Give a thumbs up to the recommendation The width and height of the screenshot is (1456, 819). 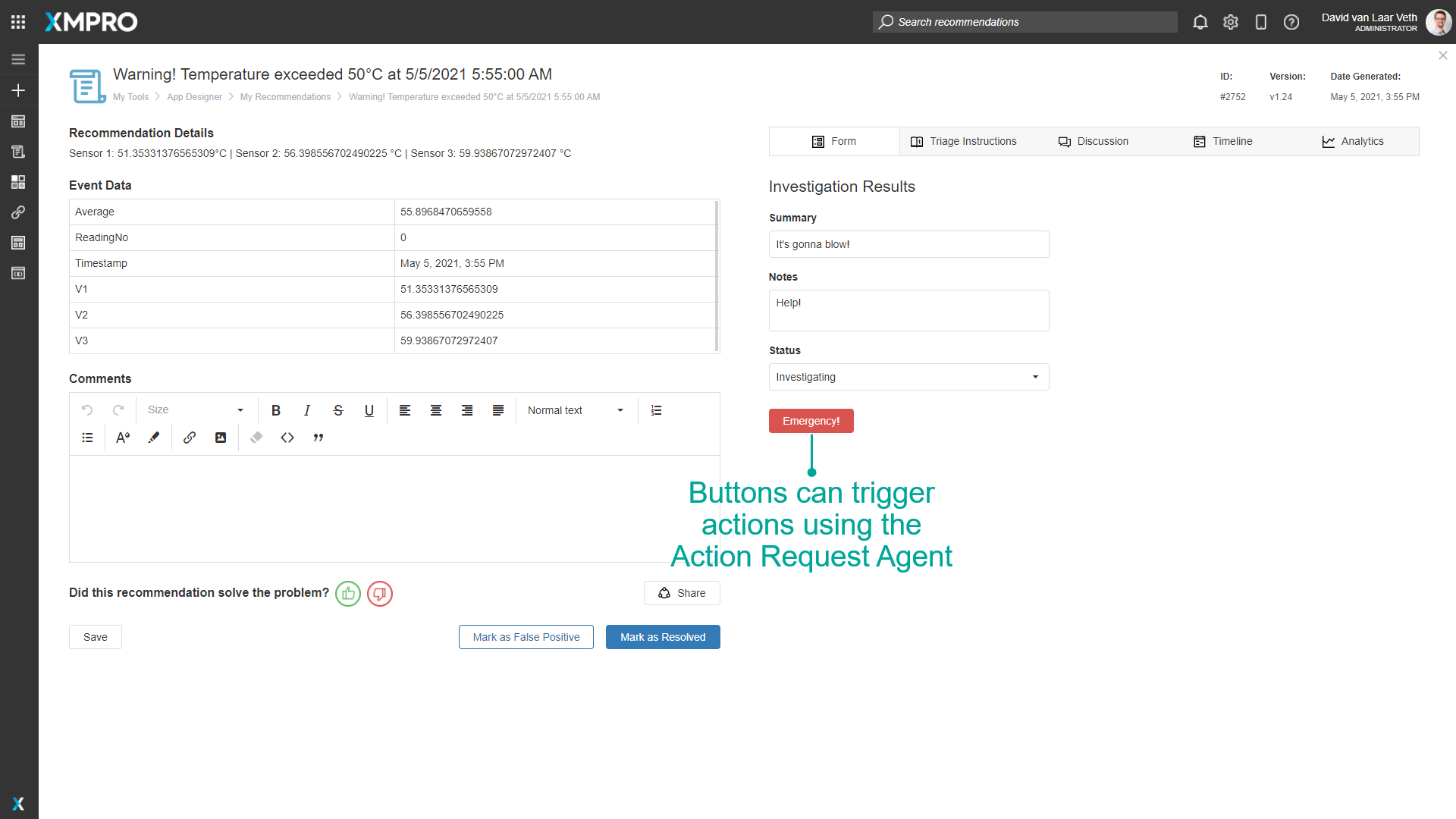[348, 594]
